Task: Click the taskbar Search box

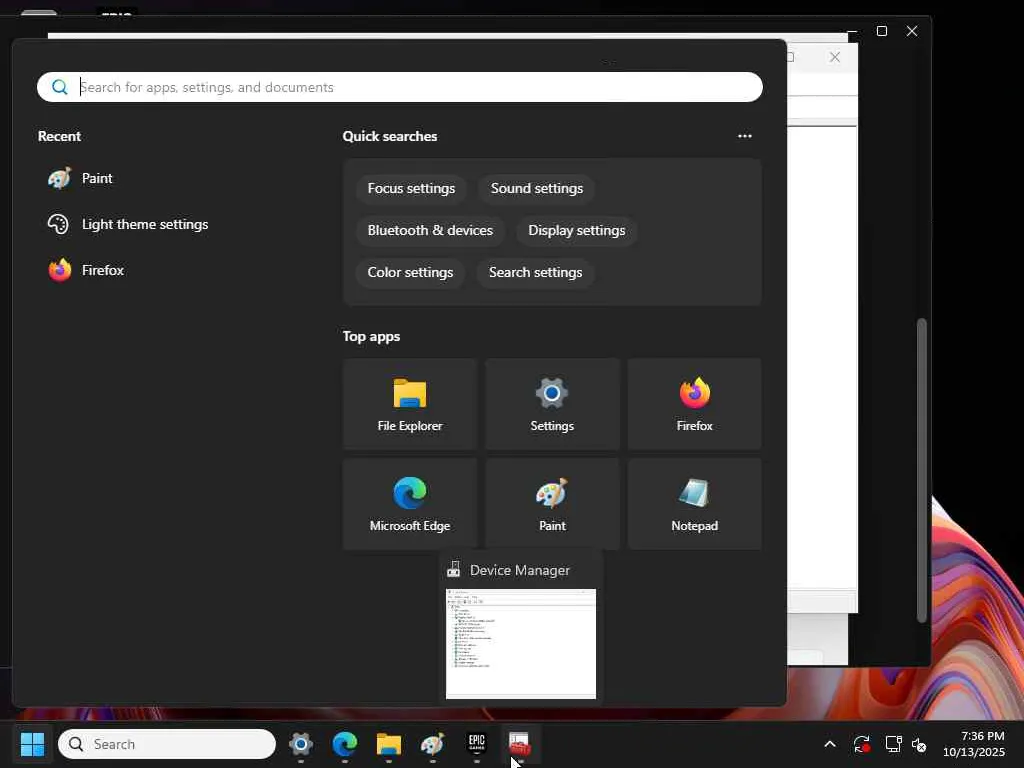Action: tap(167, 744)
